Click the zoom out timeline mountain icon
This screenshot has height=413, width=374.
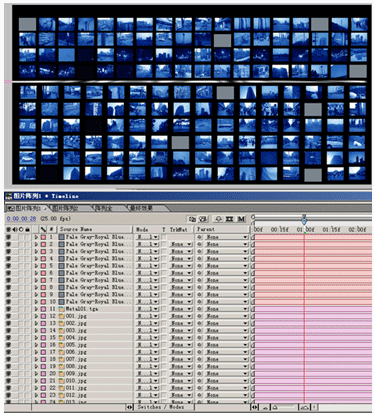click(x=265, y=407)
